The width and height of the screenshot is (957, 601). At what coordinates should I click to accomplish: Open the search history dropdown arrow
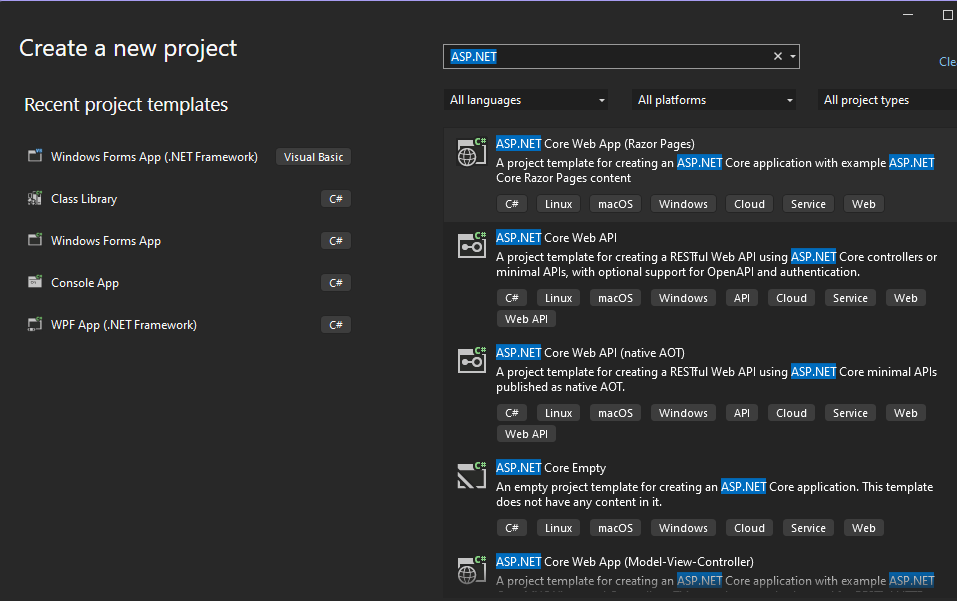coord(792,56)
